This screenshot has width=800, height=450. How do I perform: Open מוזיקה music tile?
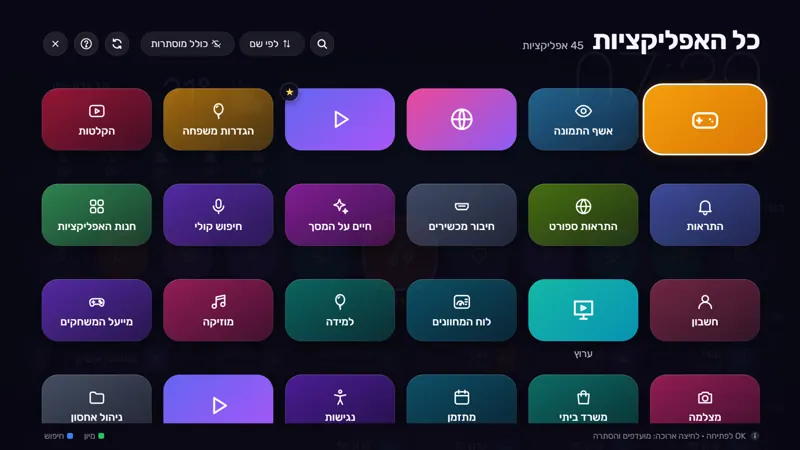[x=218, y=310]
